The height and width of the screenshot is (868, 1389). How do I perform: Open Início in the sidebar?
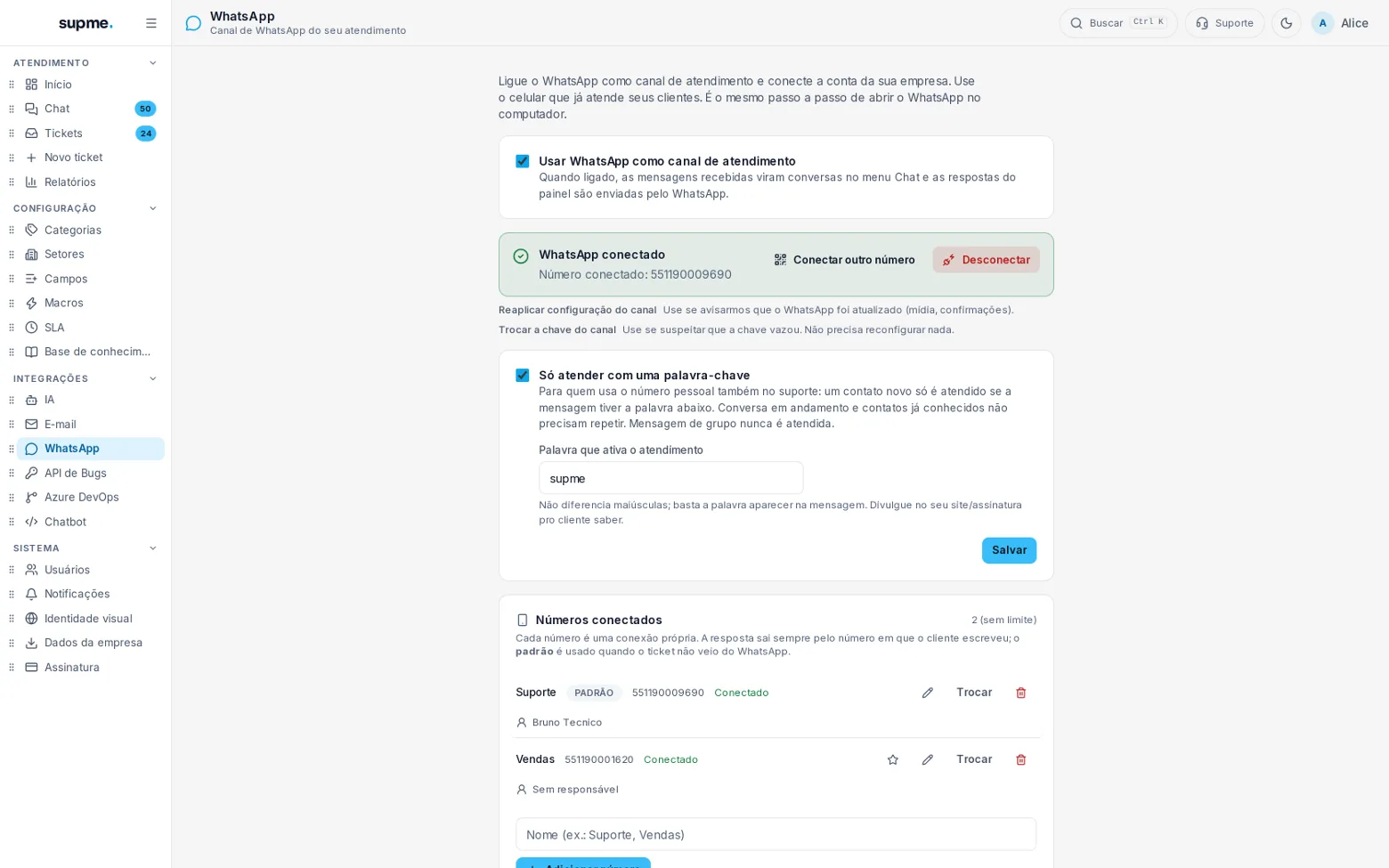pos(91,85)
